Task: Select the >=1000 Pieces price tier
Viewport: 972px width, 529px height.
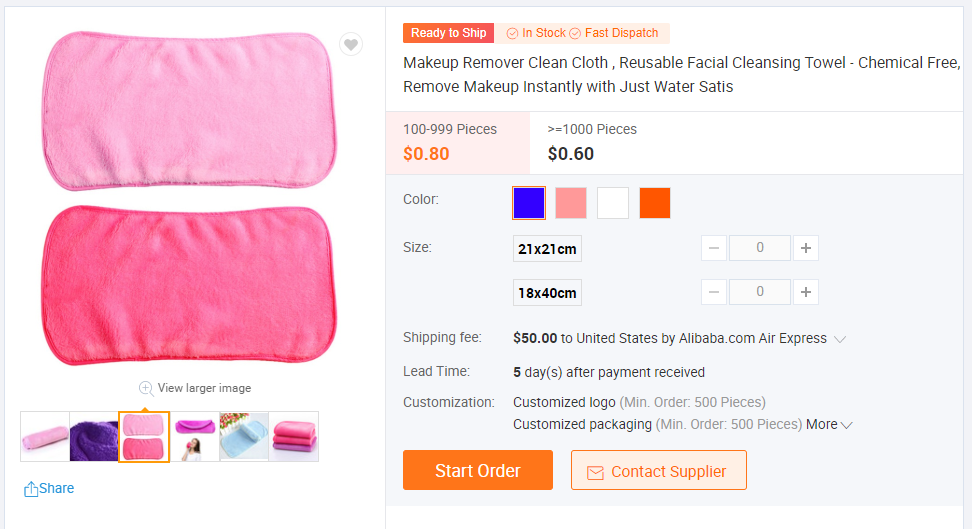Action: (x=592, y=142)
